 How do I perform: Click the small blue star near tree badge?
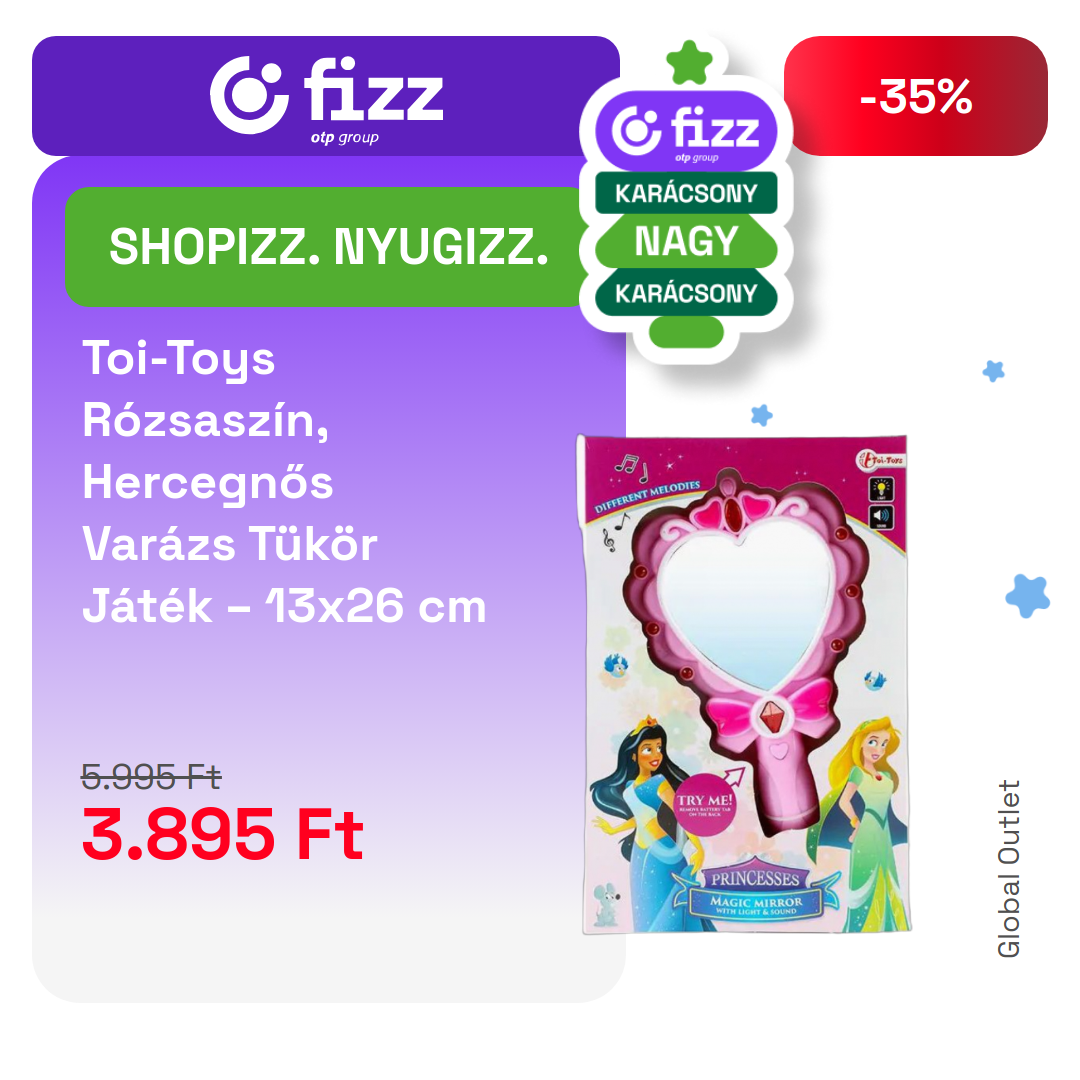pyautogui.click(x=761, y=415)
